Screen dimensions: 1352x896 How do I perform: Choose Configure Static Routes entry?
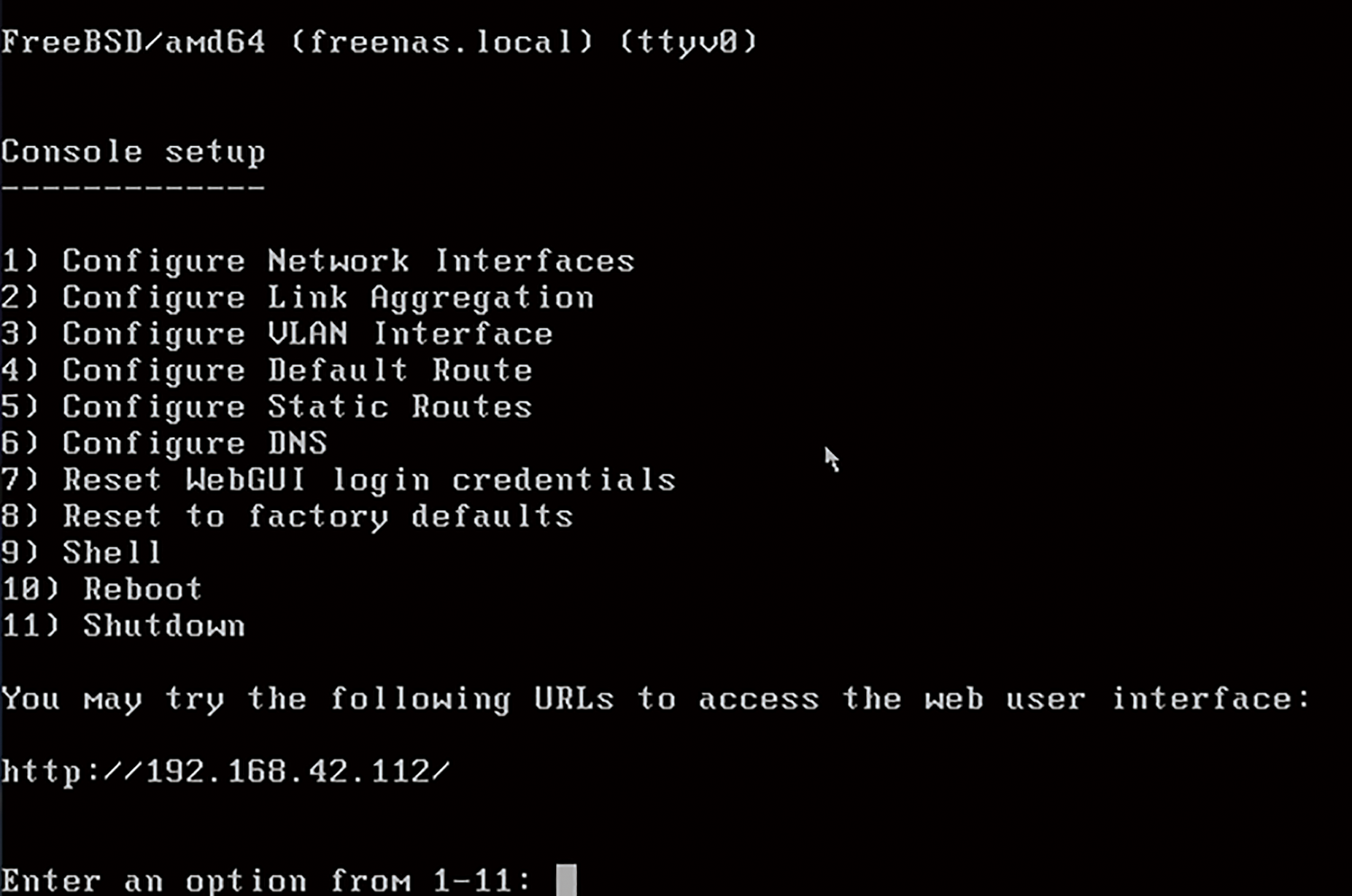coord(267,407)
